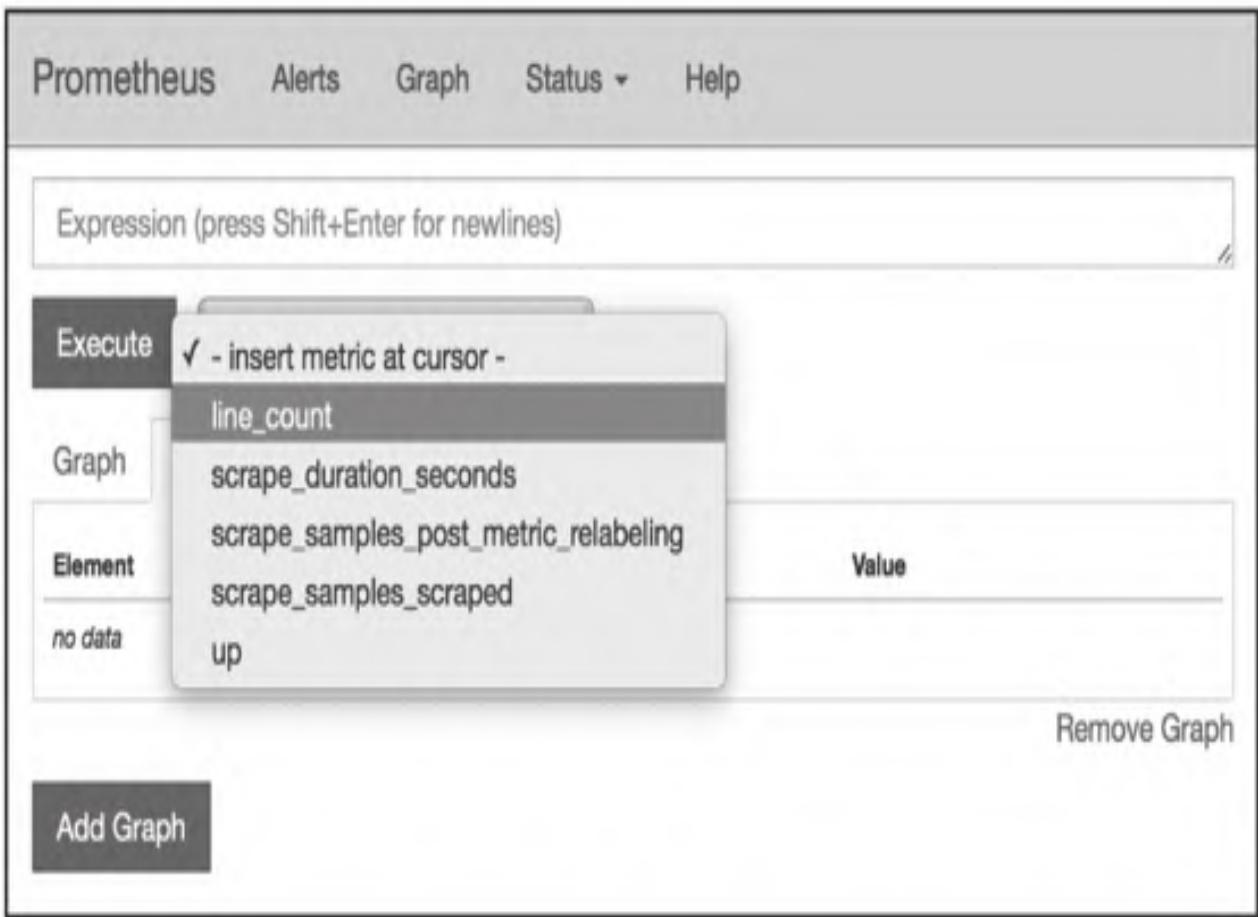This screenshot has width=1258, height=917.
Task: Click the Value column header
Action: 877,567
